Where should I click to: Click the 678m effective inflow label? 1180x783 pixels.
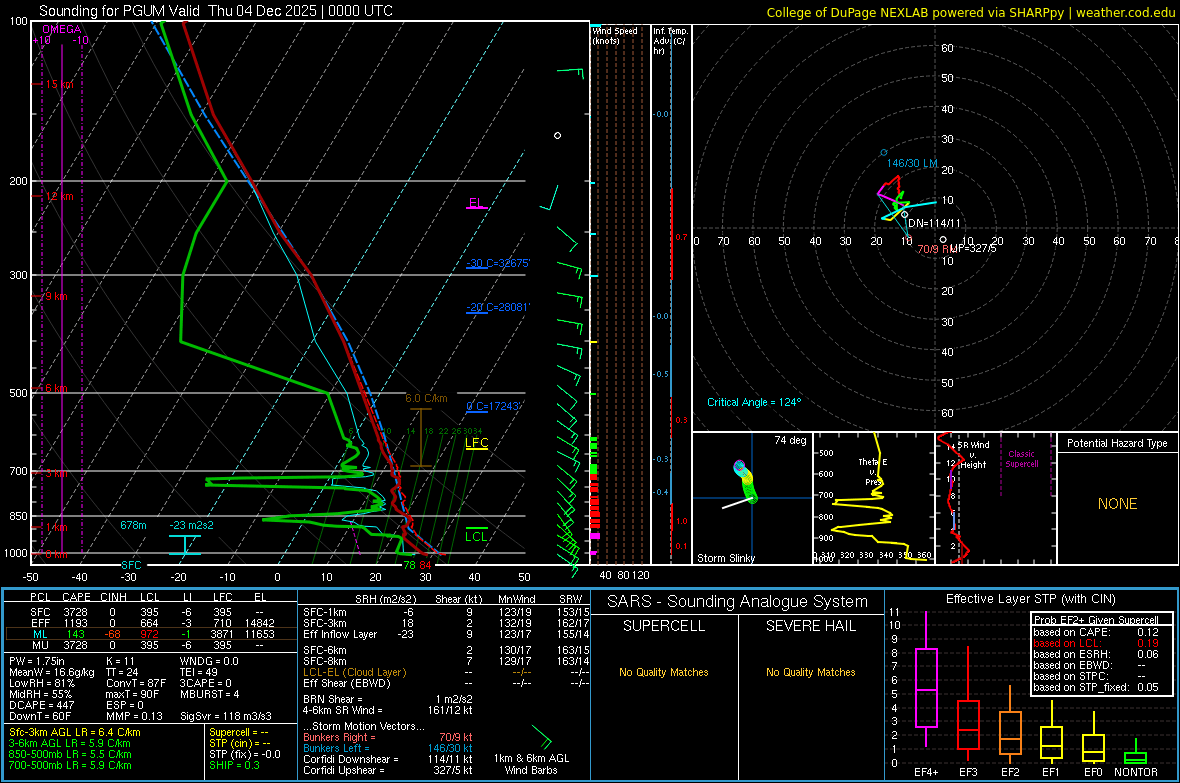coord(133,525)
